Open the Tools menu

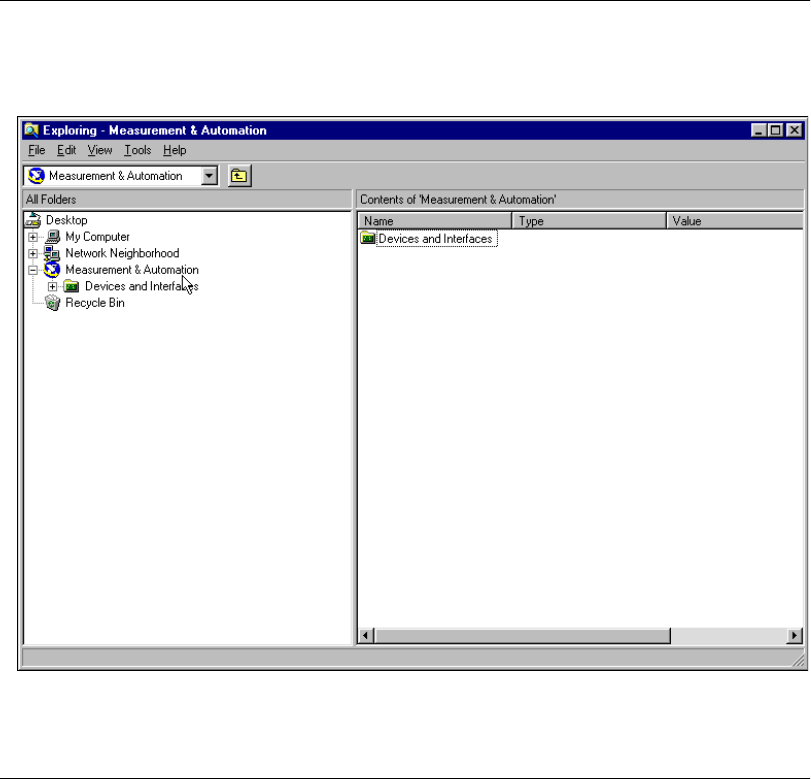click(138, 150)
